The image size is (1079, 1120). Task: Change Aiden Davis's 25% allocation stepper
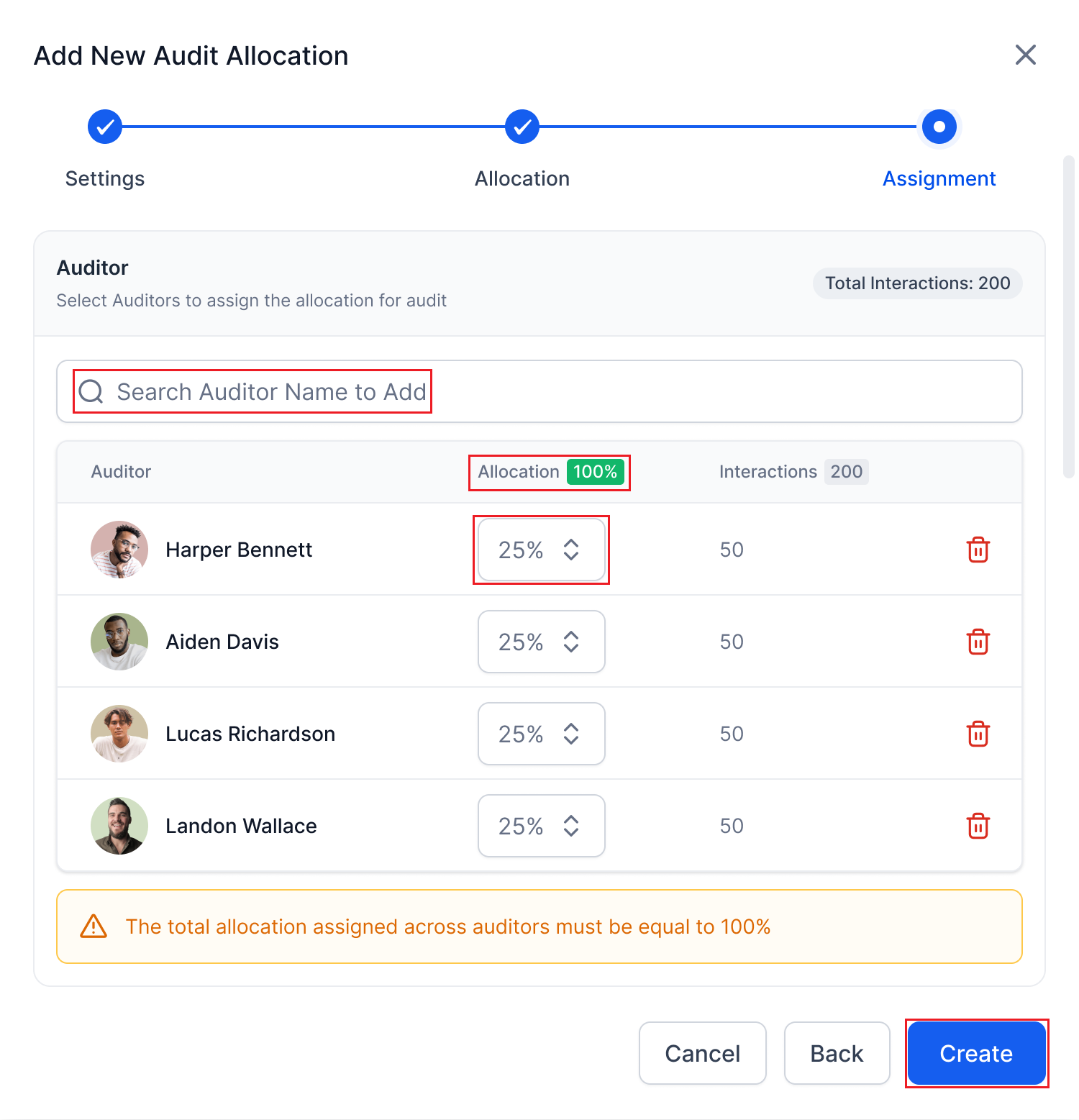pos(571,642)
